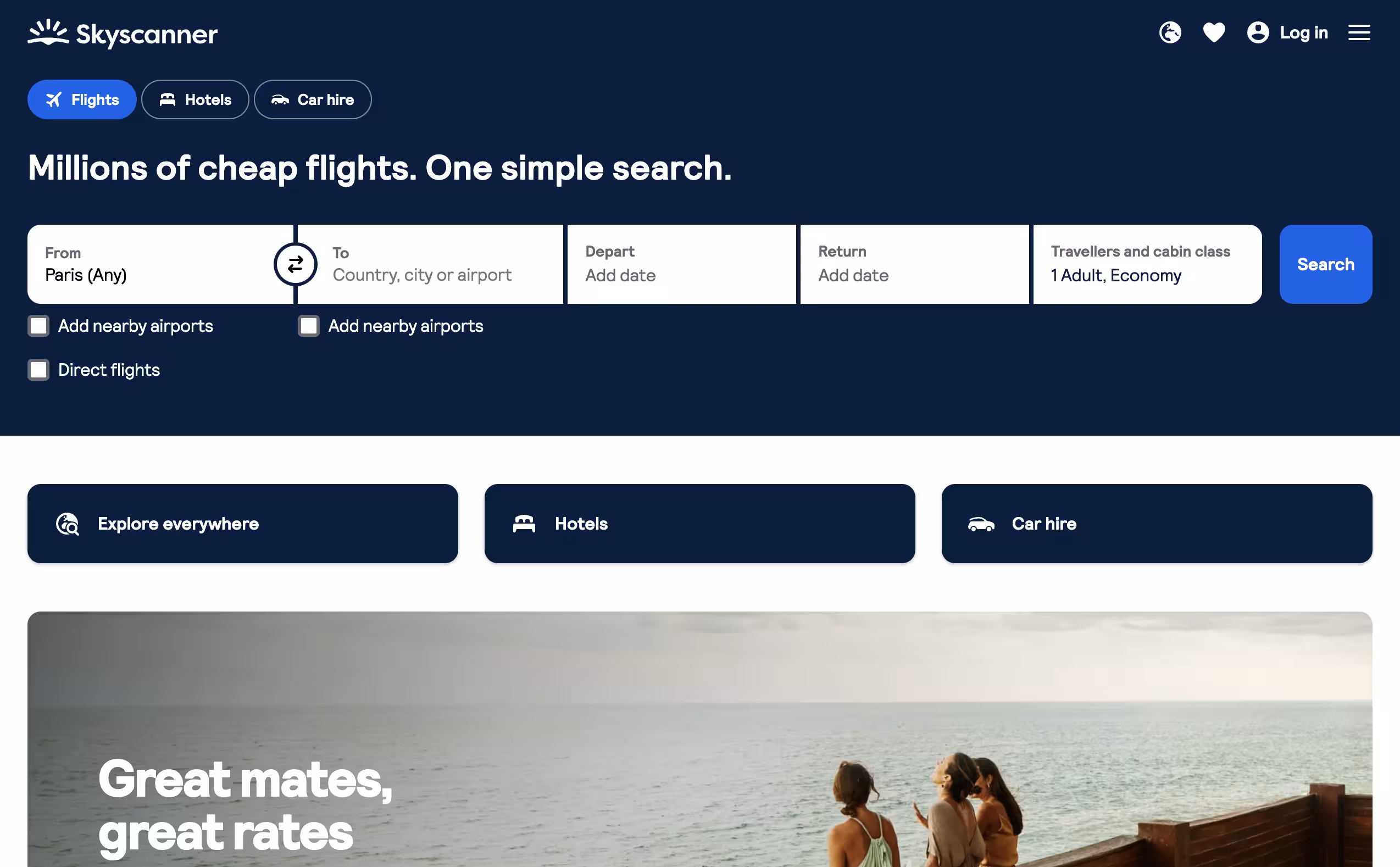Enable nearby airports for origin
This screenshot has width=1400, height=867.
tap(38, 326)
